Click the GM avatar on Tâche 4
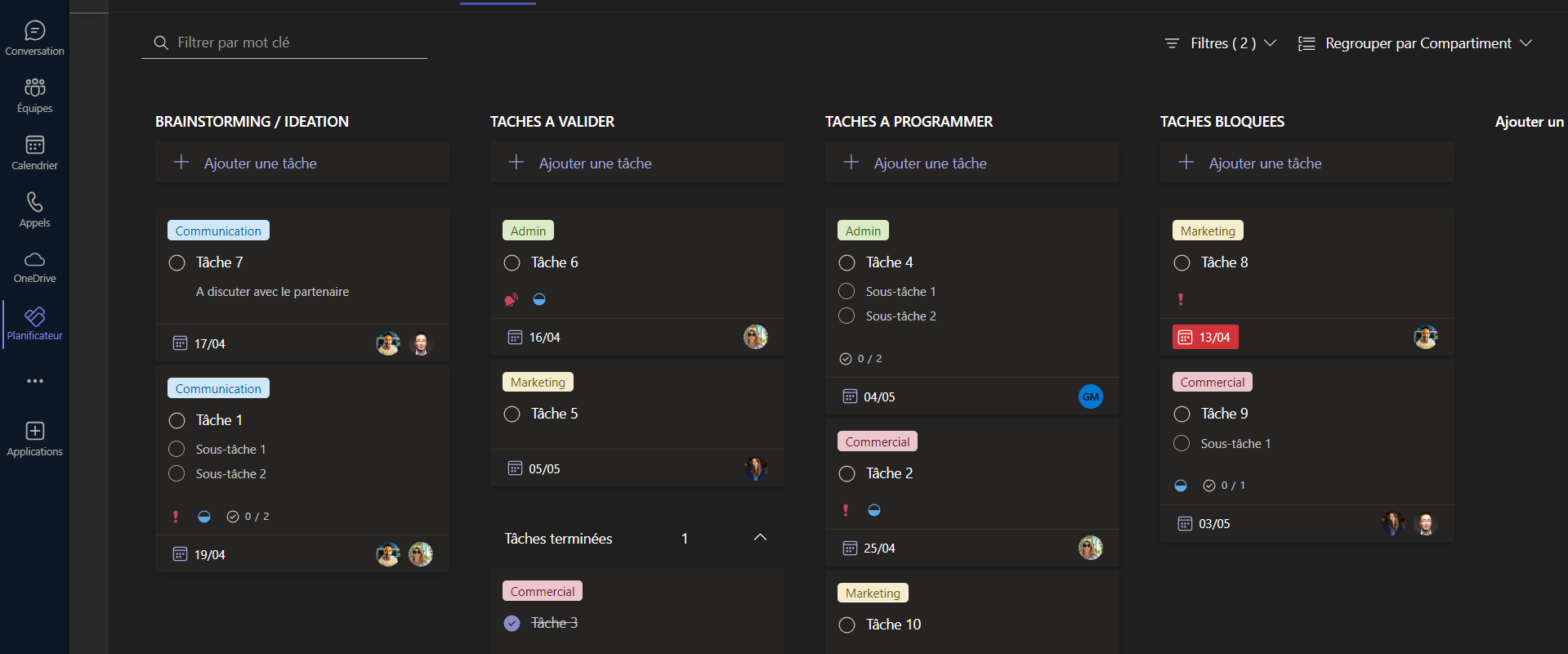 click(1090, 396)
